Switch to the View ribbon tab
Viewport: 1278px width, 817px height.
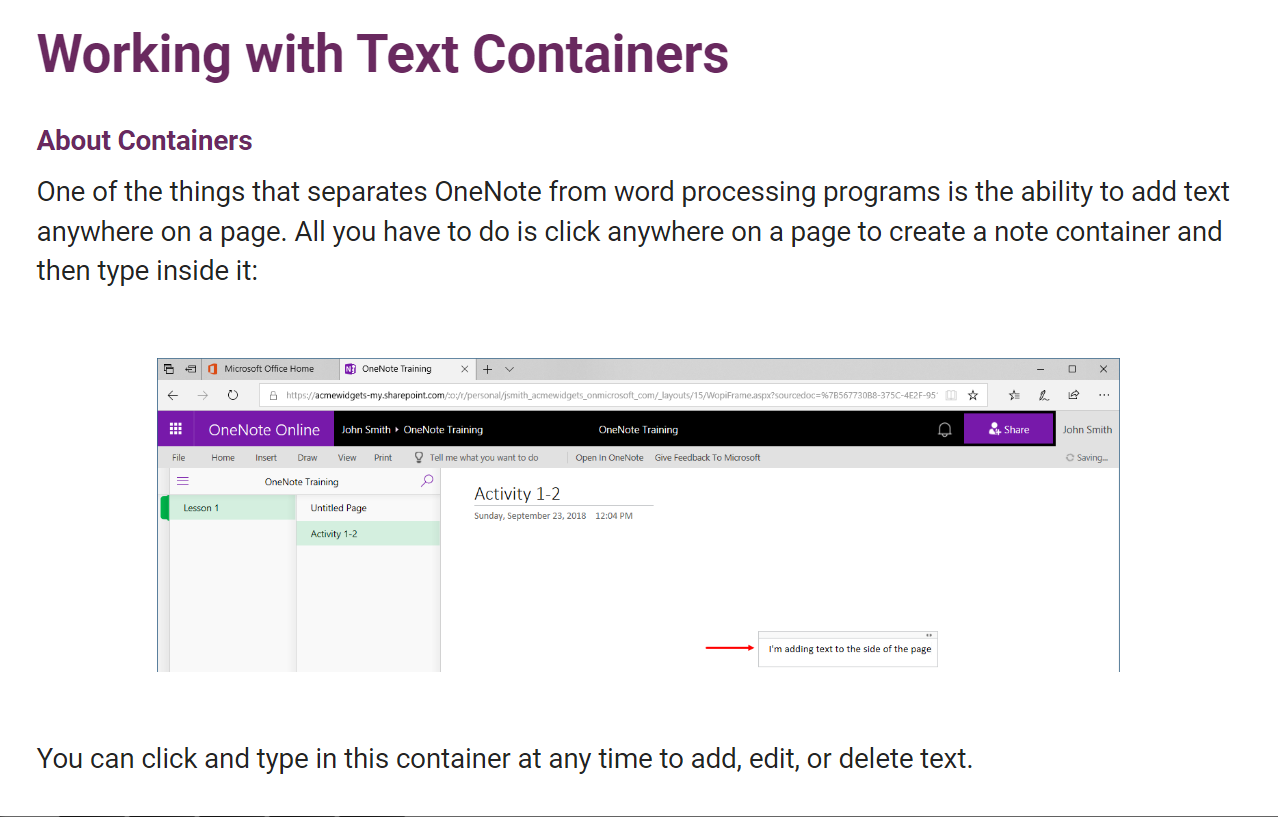(347, 458)
